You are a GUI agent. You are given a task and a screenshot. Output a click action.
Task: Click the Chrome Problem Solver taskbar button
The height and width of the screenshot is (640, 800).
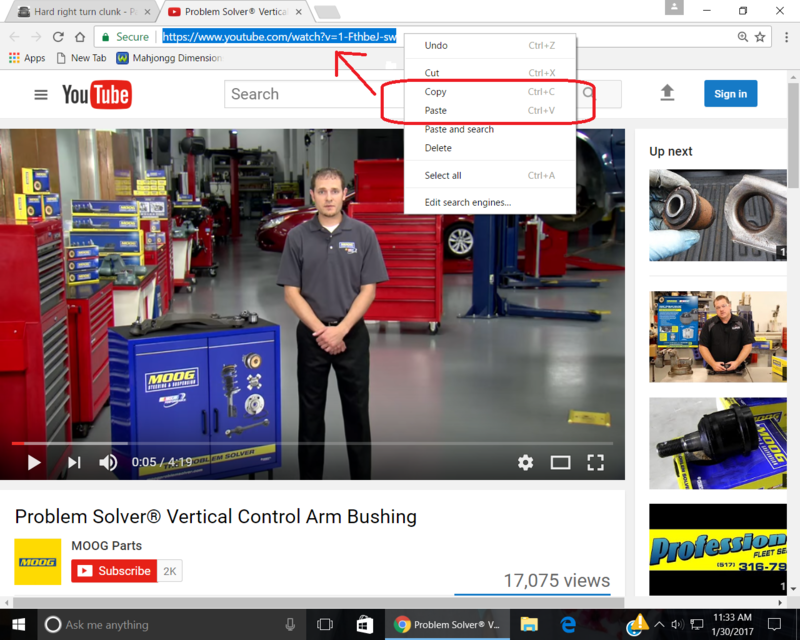447,624
